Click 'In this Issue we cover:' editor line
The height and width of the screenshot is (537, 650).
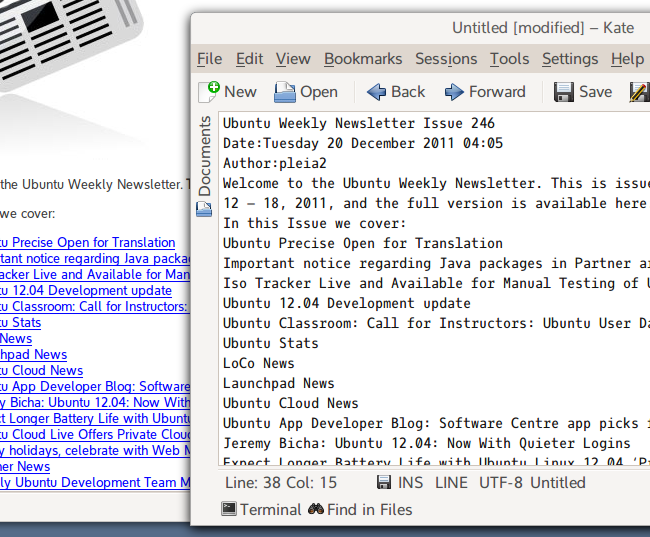click(x=314, y=223)
